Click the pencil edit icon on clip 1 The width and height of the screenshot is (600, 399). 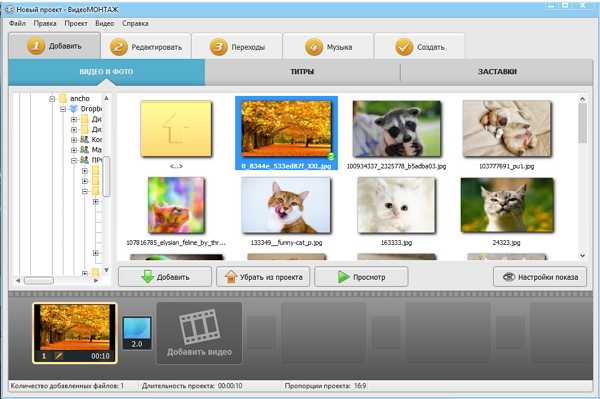59,356
